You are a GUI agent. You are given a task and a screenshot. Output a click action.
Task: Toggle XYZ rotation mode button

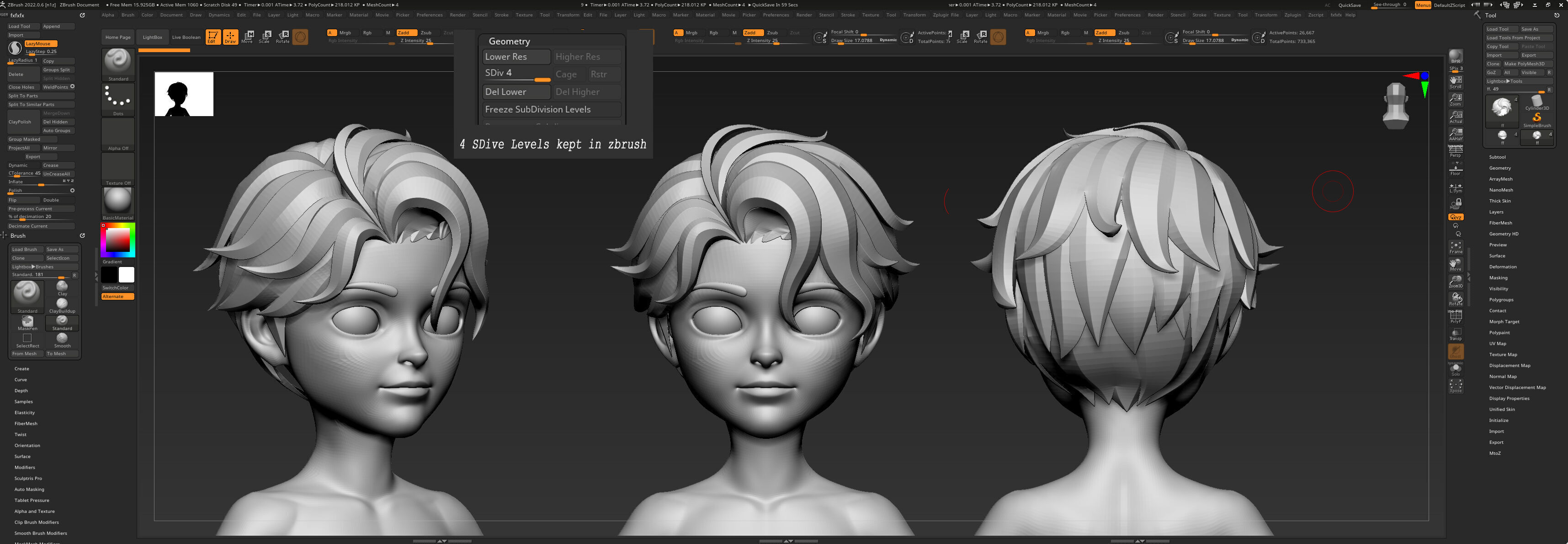(x=1456, y=218)
